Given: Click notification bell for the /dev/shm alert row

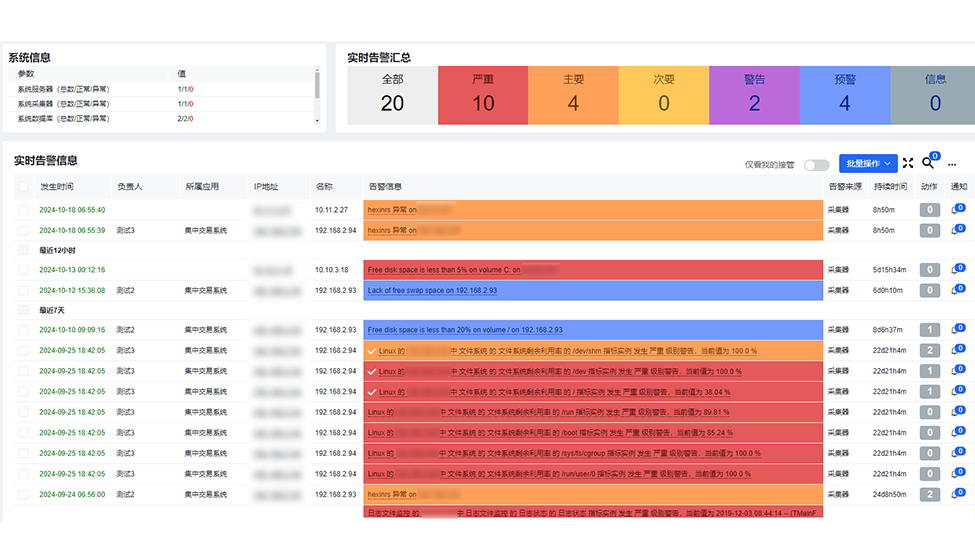Looking at the screenshot, I should tap(958, 350).
